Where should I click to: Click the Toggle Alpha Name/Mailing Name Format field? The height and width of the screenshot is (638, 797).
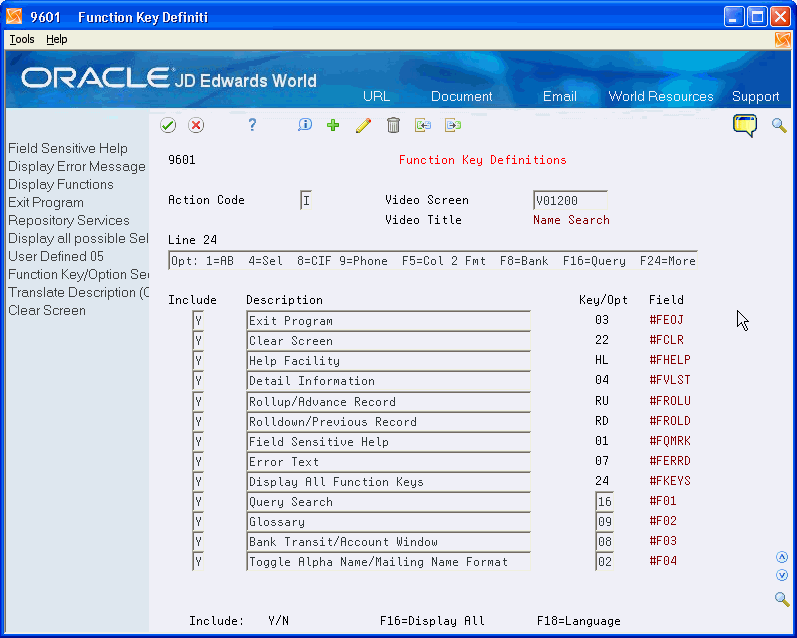click(388, 562)
